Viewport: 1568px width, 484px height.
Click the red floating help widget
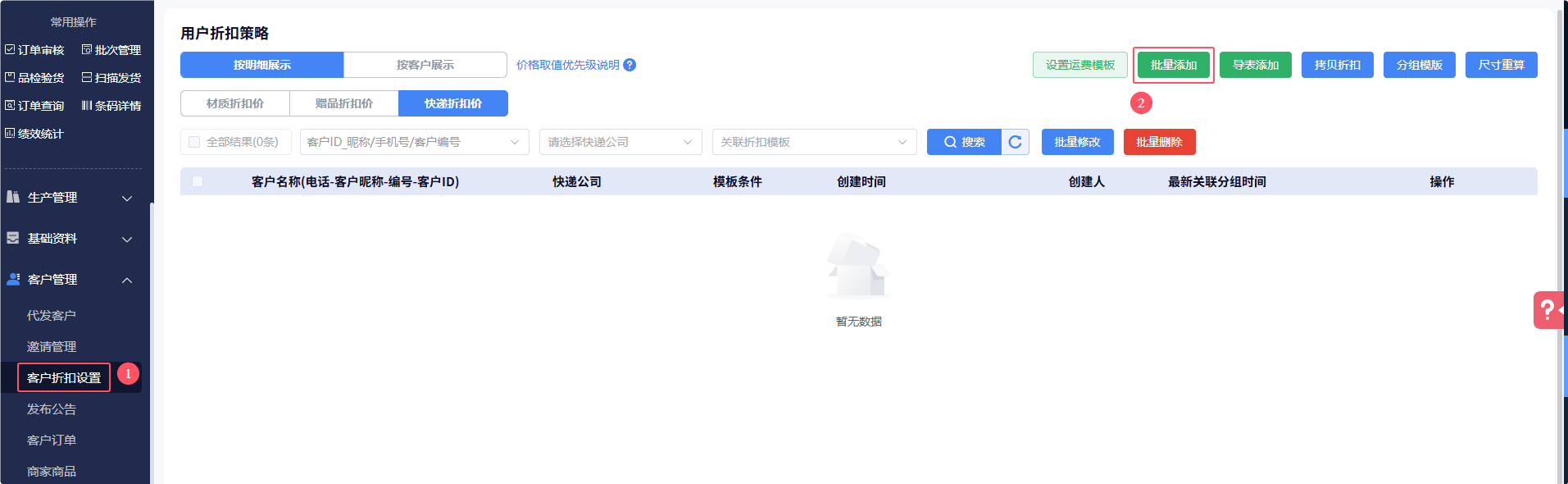point(1548,310)
